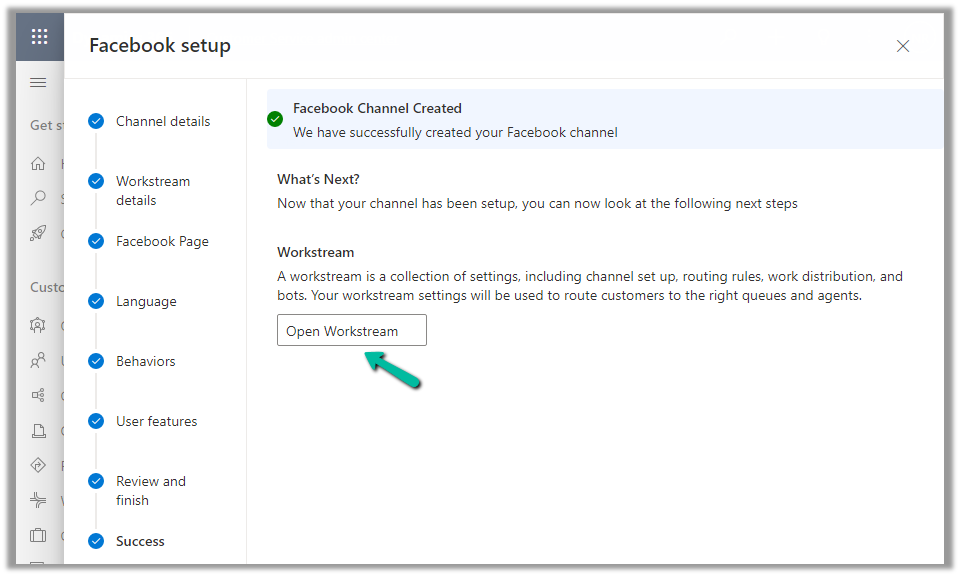This screenshot has width=960, height=577.
Task: Click the rocket icon in sidebar
Action: pyautogui.click(x=39, y=233)
